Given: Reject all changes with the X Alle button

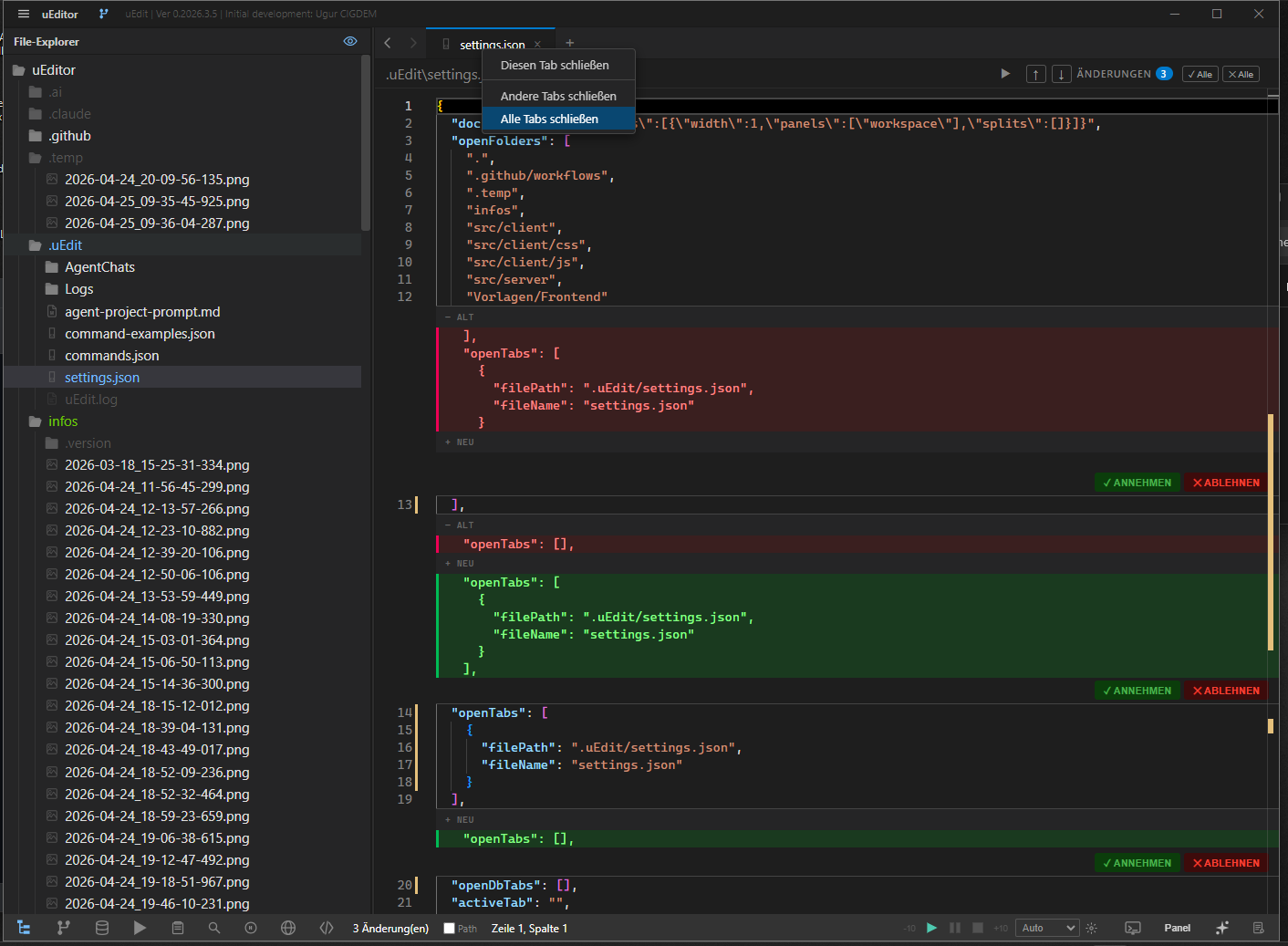Looking at the screenshot, I should [1241, 74].
